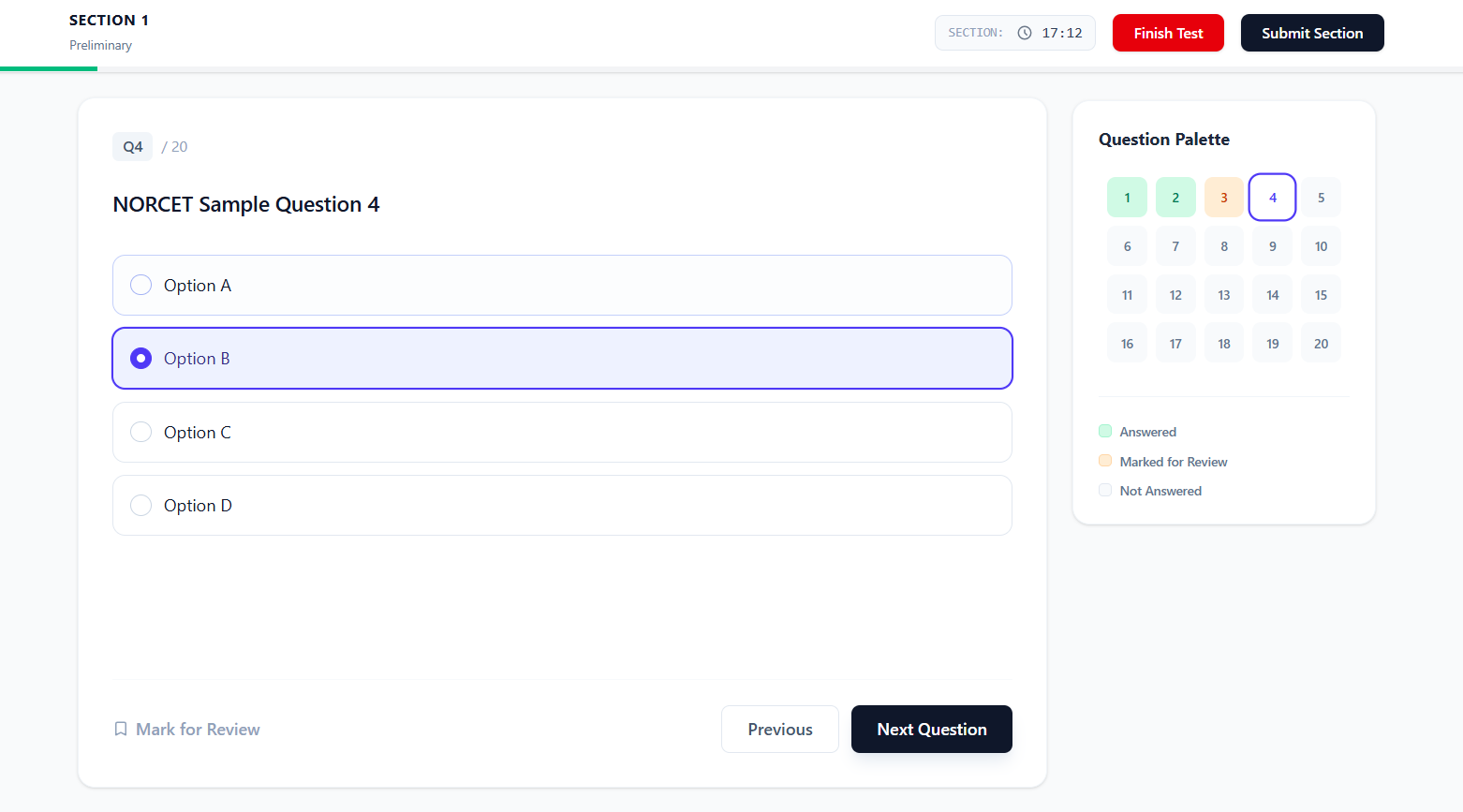Click the orange Marked for Review legend swatch
The width and height of the screenshot is (1463, 812).
[1105, 460]
